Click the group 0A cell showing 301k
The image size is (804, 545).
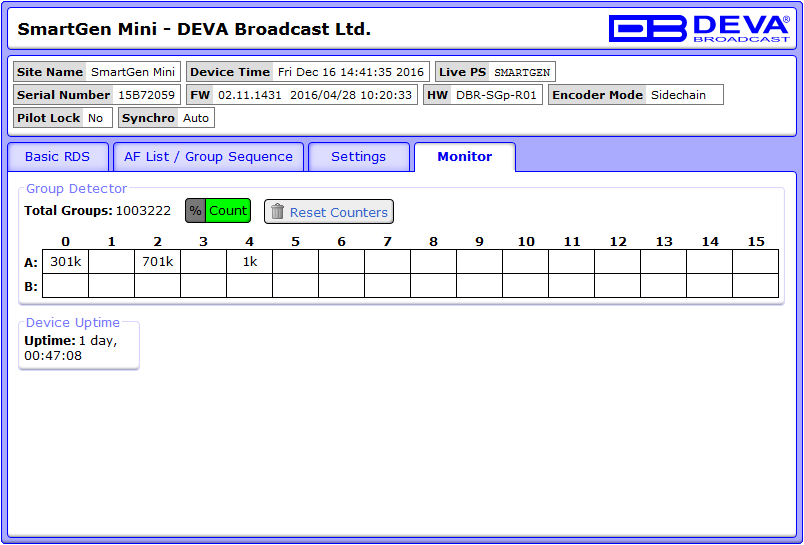coord(66,262)
